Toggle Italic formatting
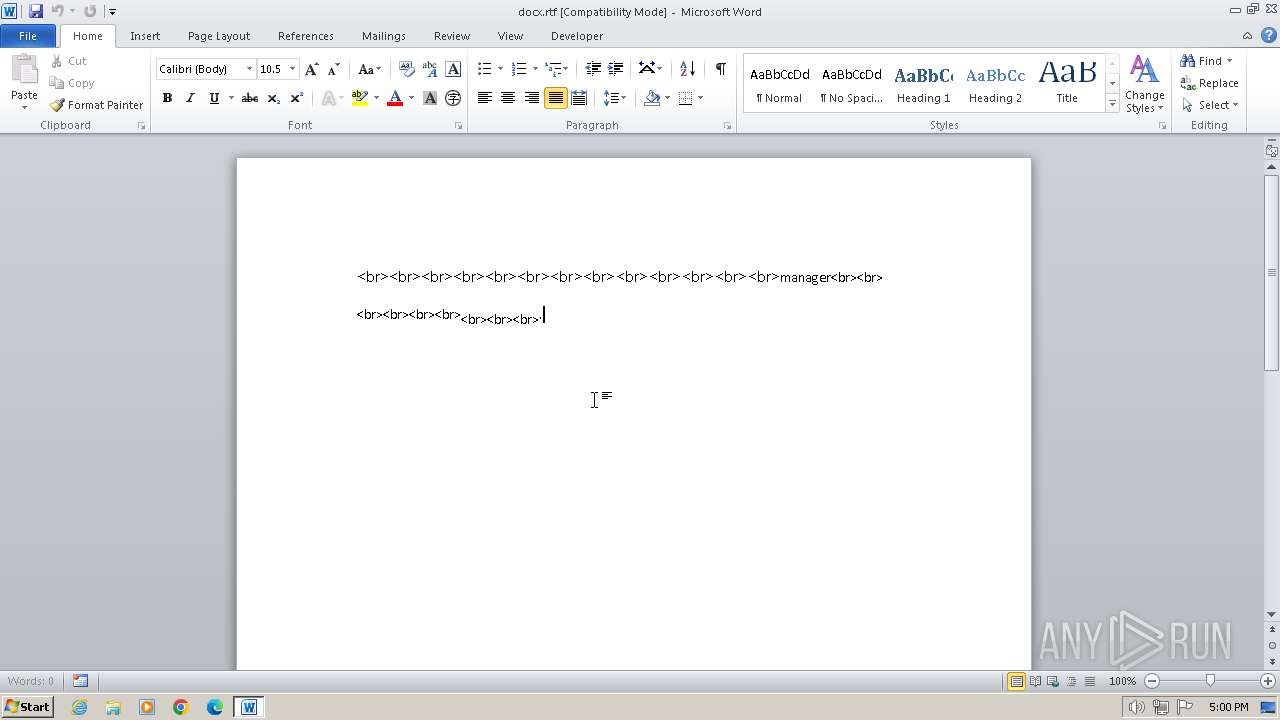This screenshot has width=1280, height=720. point(190,98)
